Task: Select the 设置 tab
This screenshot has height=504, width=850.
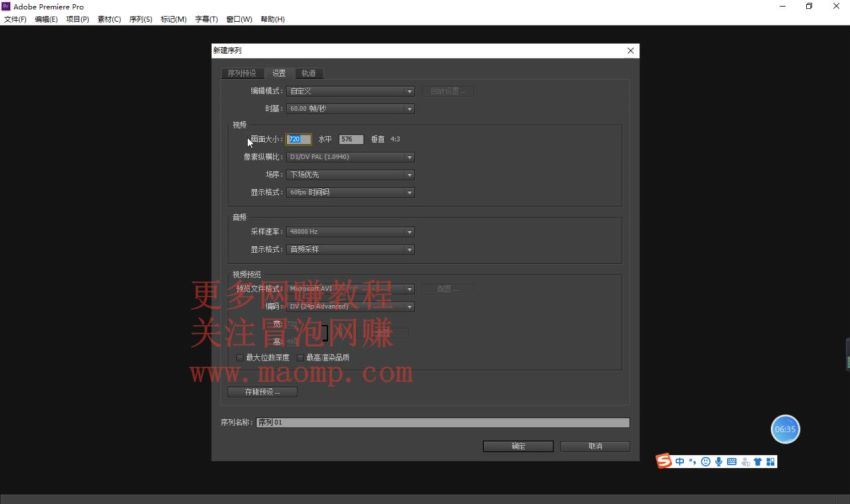Action: coord(279,73)
